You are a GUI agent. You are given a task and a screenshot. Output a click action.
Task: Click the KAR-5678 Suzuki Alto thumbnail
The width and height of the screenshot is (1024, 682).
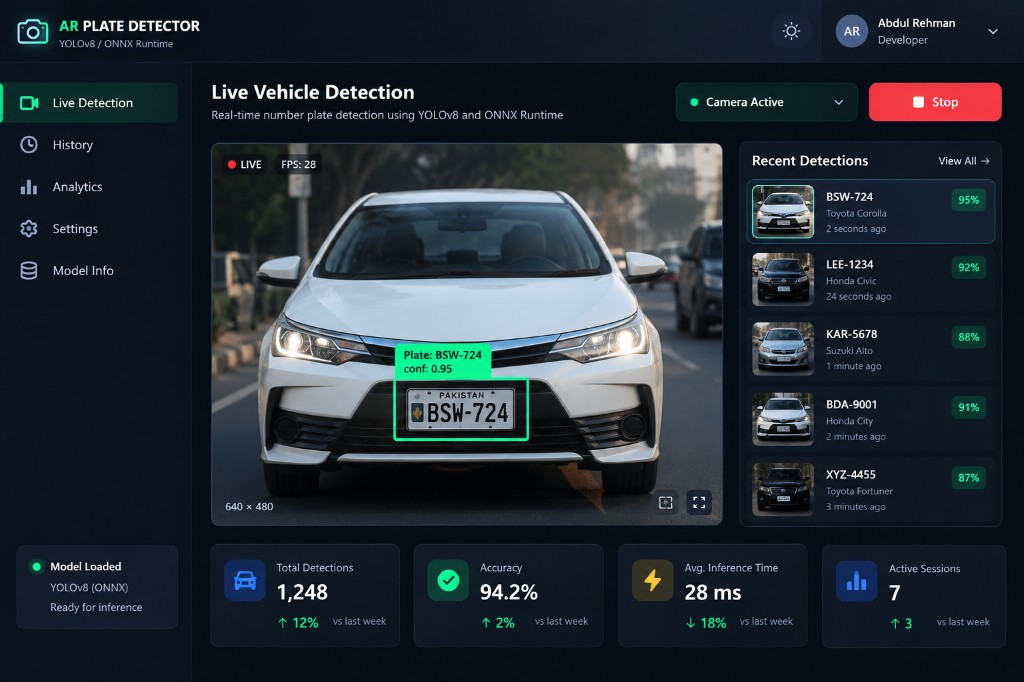tap(783, 349)
